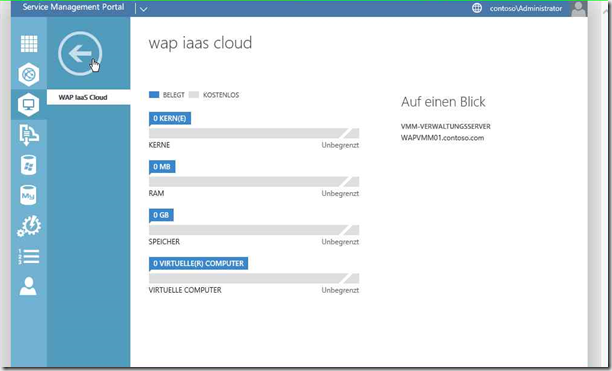
Task: Click WAPVMM01.contoso.com server name
Action: (442, 138)
